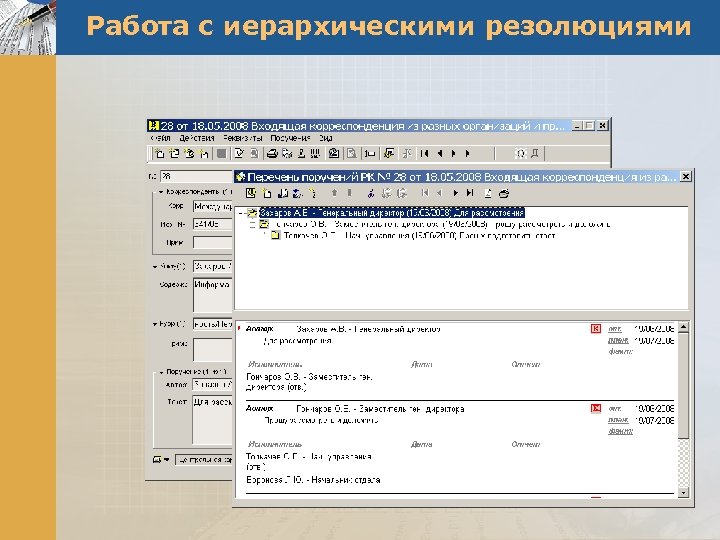Click the printer icon in the Перечень поручений toolbar

coord(504,193)
